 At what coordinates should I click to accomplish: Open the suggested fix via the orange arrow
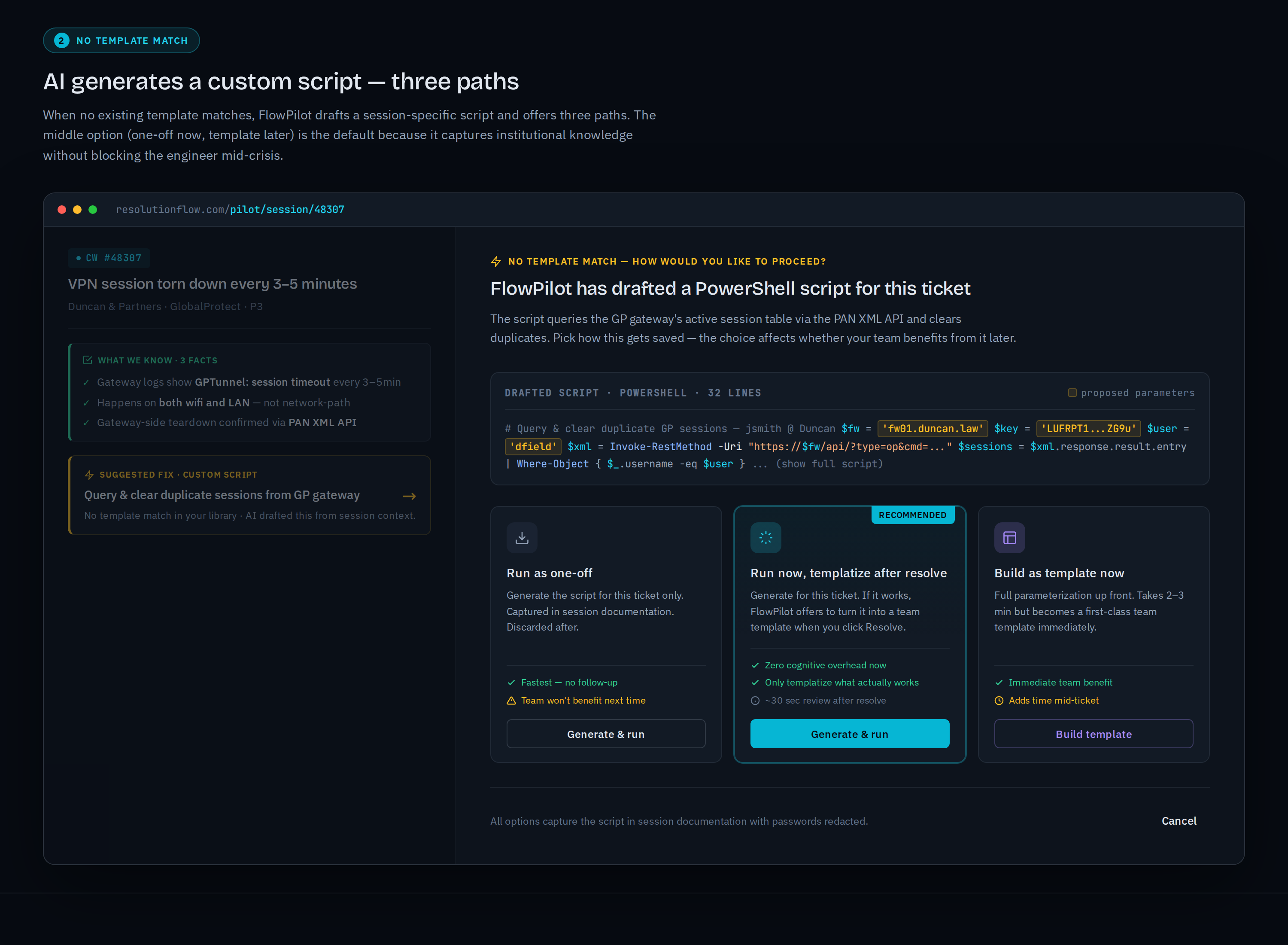point(409,496)
